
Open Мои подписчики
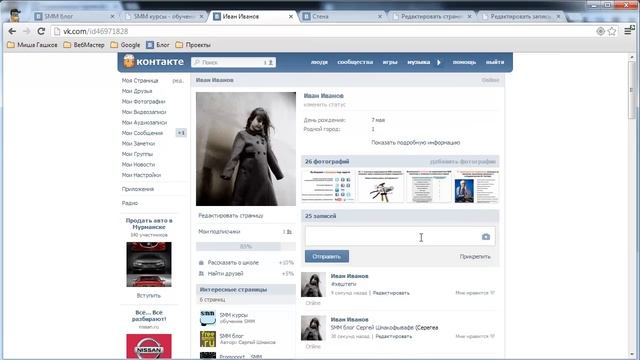pyautogui.click(x=219, y=232)
